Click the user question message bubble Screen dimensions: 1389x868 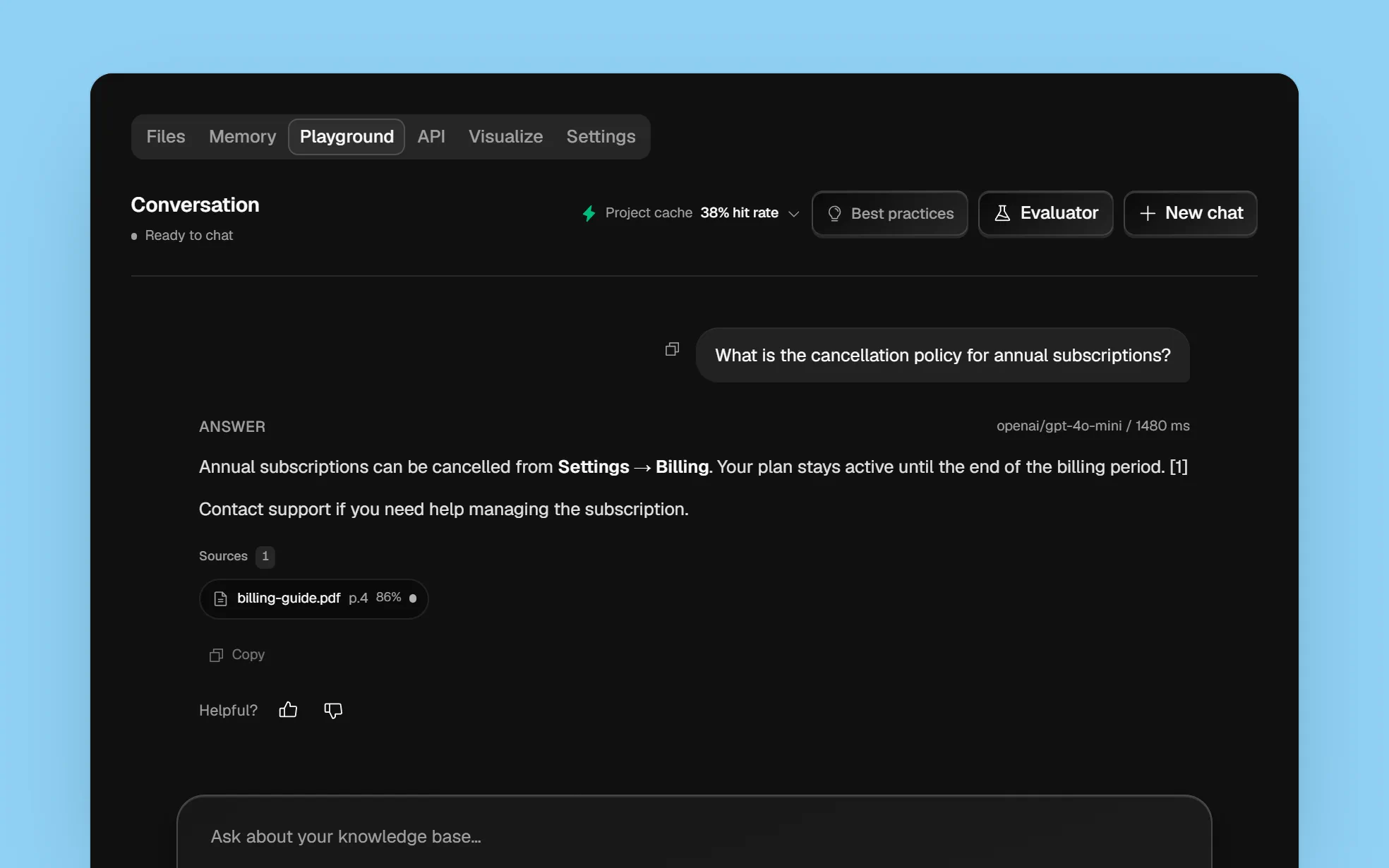tap(942, 355)
